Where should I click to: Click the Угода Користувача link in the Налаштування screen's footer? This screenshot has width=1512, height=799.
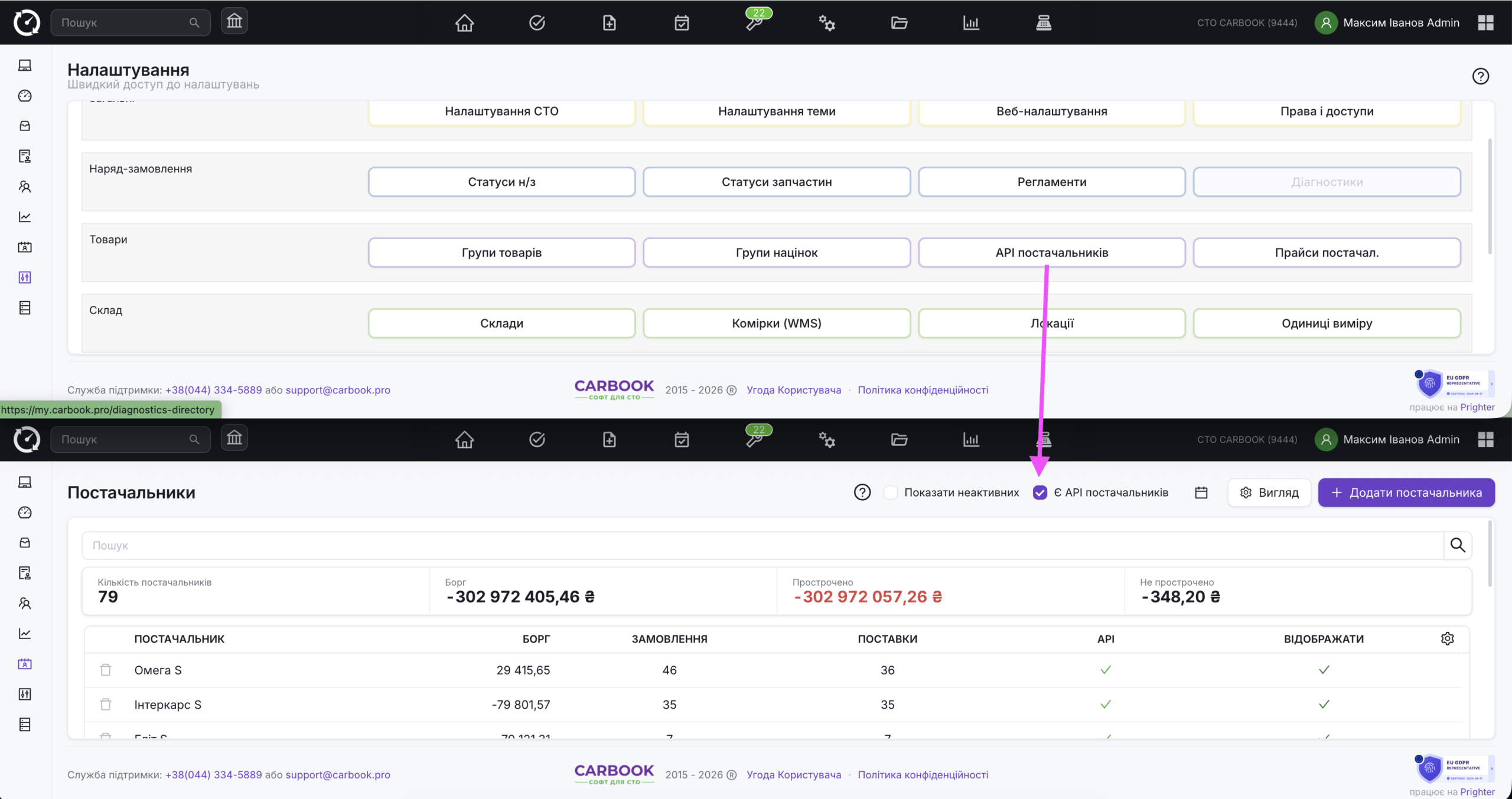pyautogui.click(x=793, y=390)
